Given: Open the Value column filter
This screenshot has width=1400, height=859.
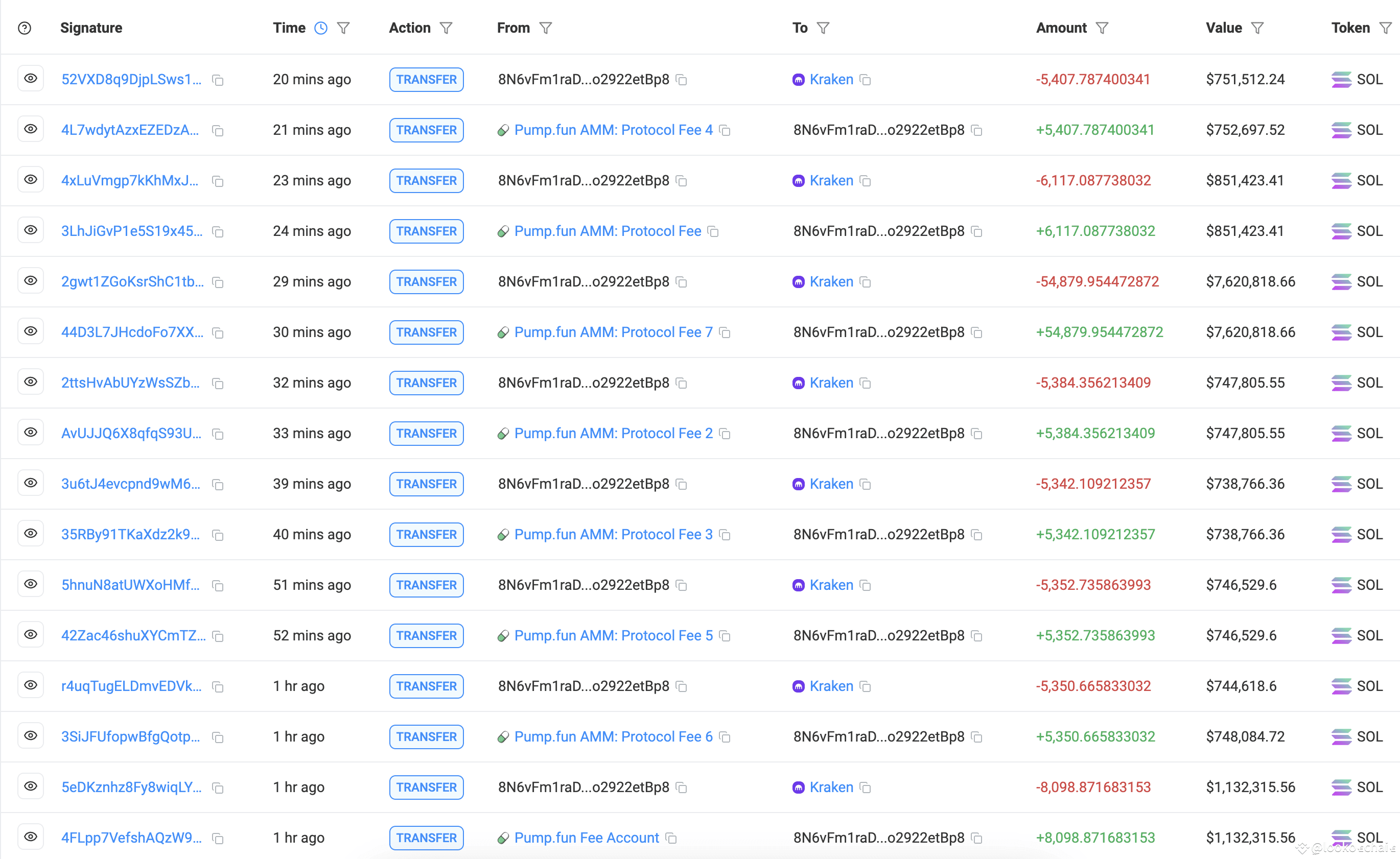Looking at the screenshot, I should (x=1257, y=28).
